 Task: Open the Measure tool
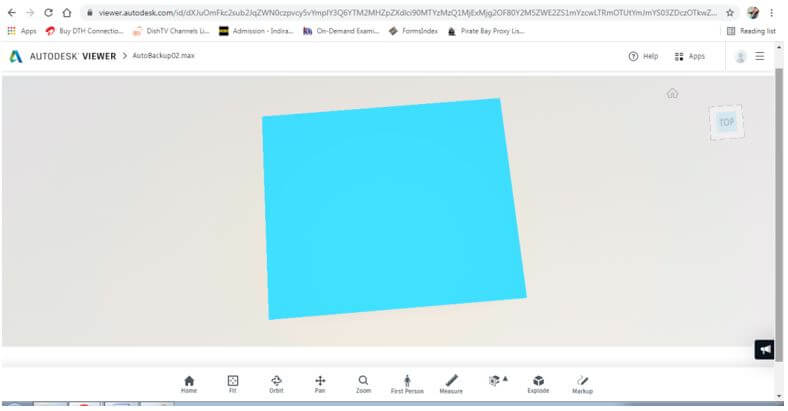point(451,384)
